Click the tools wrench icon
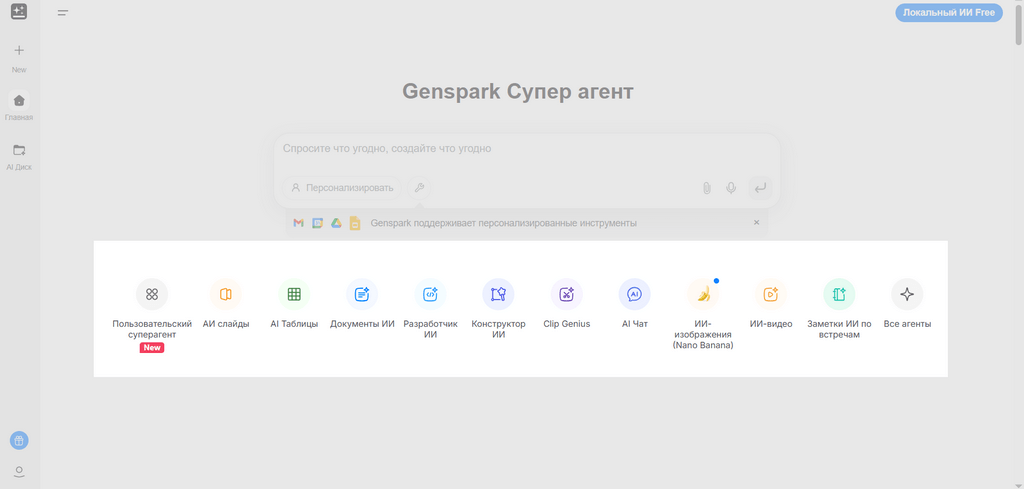 [x=419, y=188]
